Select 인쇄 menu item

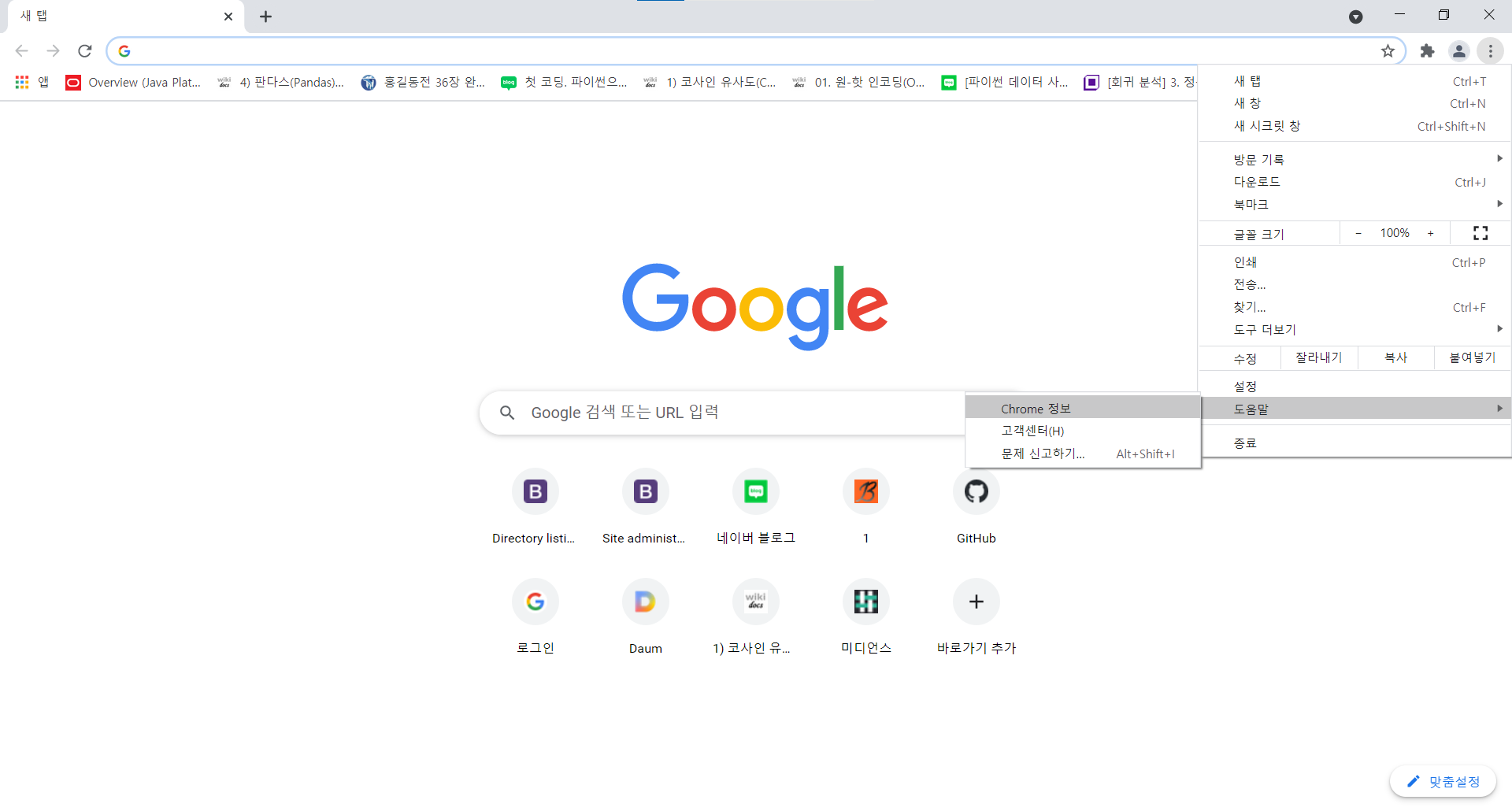[x=1354, y=262]
